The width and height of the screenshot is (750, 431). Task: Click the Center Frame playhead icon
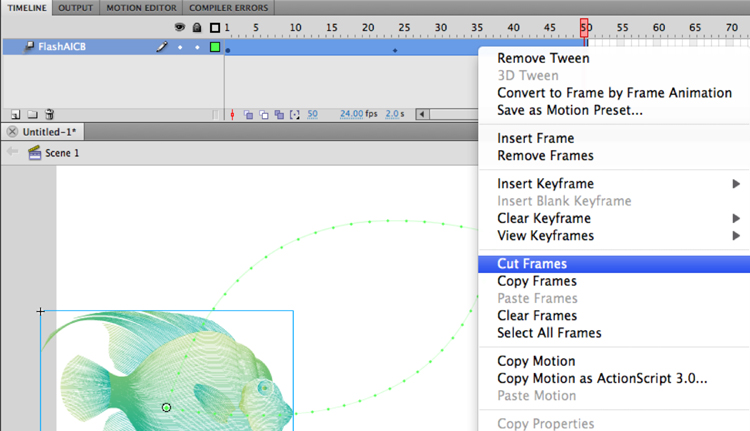coord(232,114)
